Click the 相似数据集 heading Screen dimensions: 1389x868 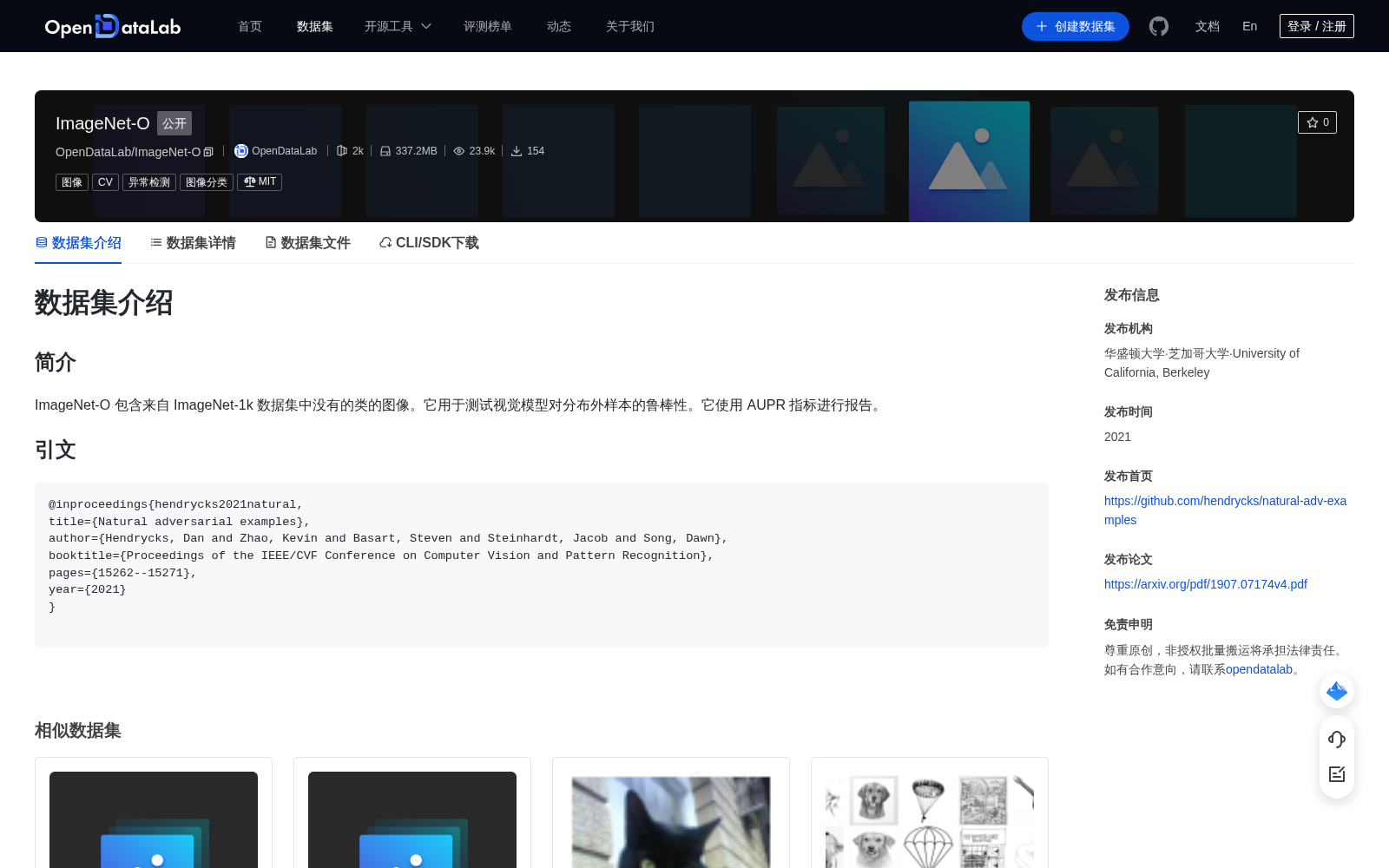point(78,731)
